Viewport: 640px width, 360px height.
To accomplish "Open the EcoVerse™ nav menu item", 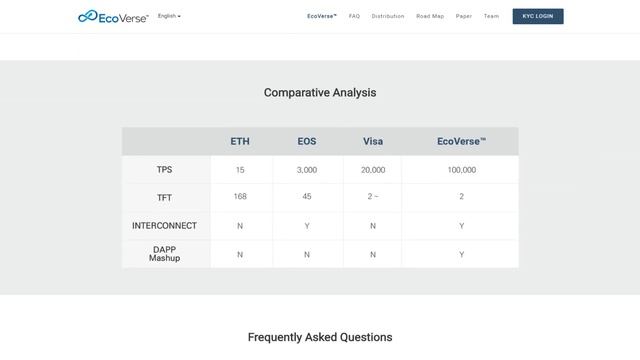I will (322, 16).
